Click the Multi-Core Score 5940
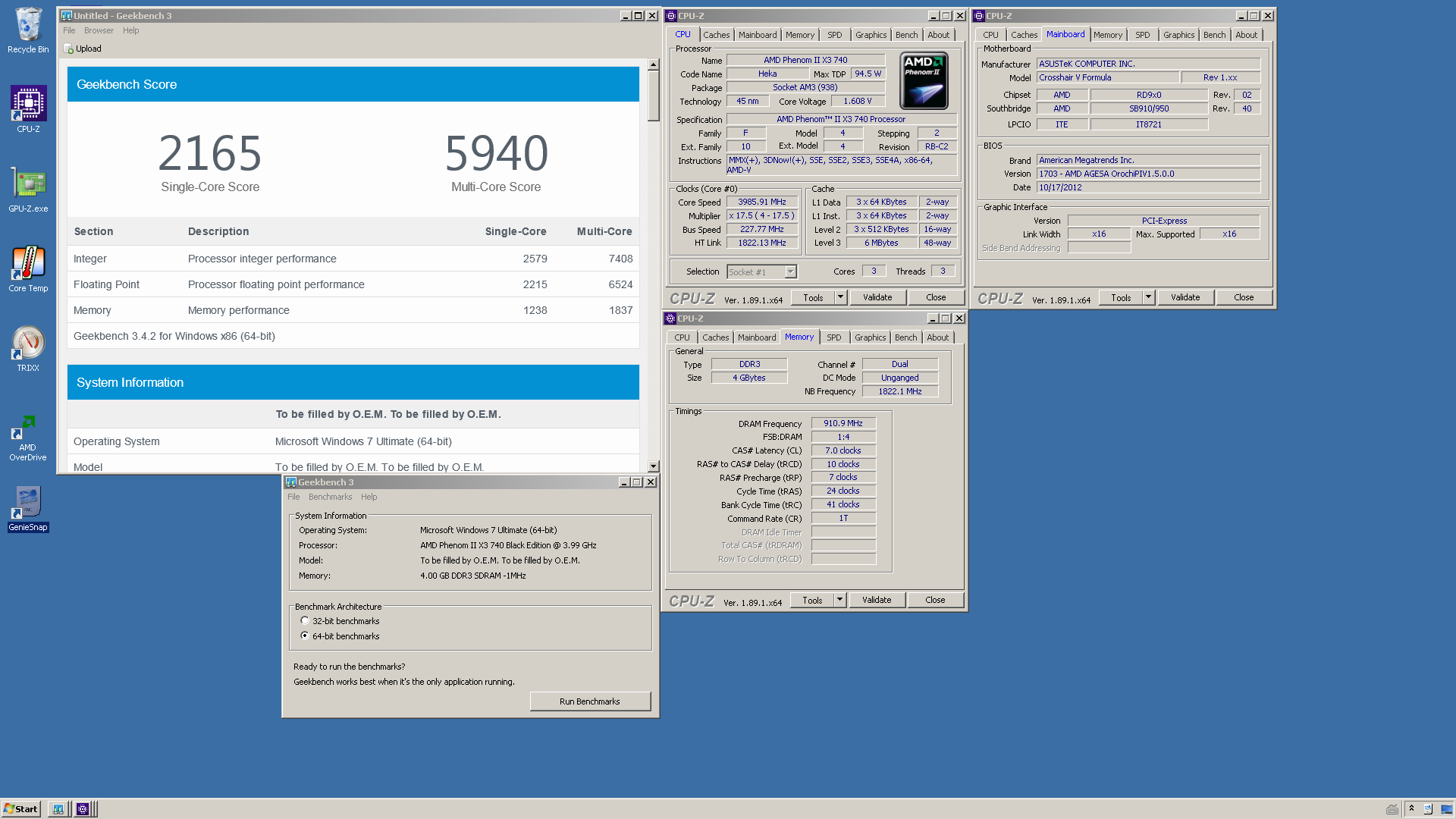1456x819 pixels. (x=496, y=152)
